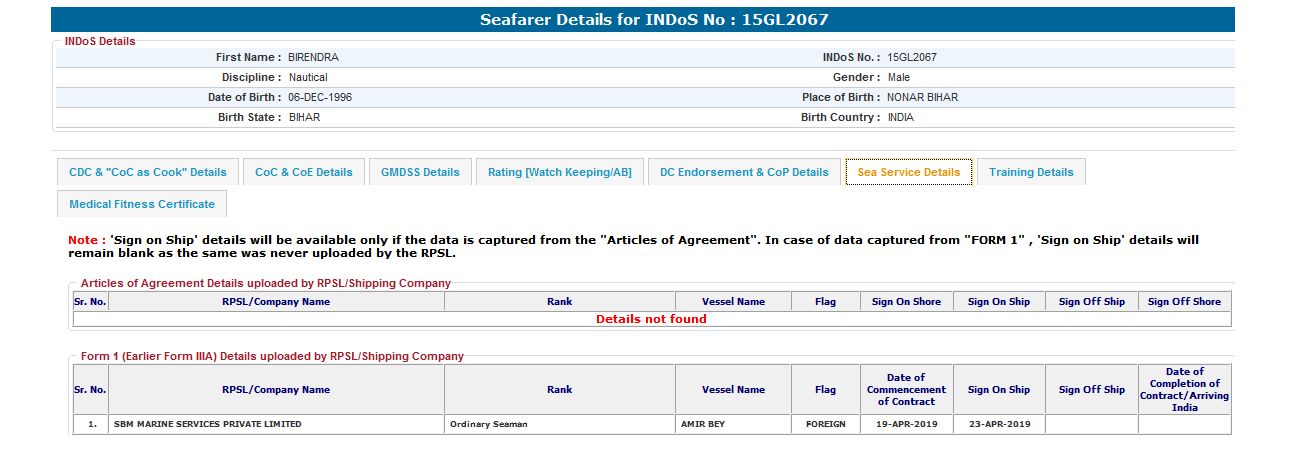Go to DC Endorsement & CoP Details tab
The image size is (1302, 460).
coord(744,172)
